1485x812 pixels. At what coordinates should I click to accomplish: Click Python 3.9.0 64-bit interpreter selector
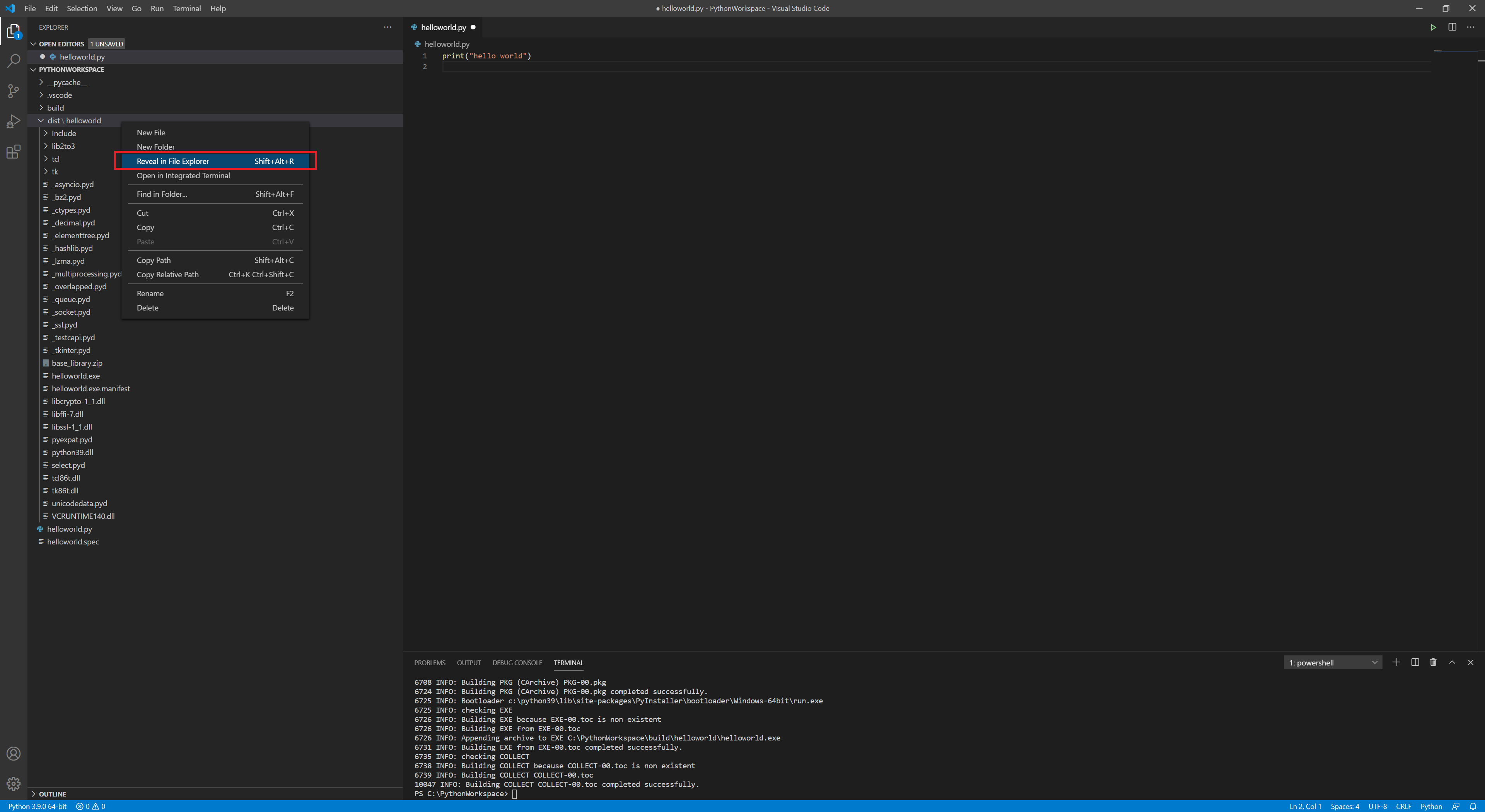coord(38,806)
